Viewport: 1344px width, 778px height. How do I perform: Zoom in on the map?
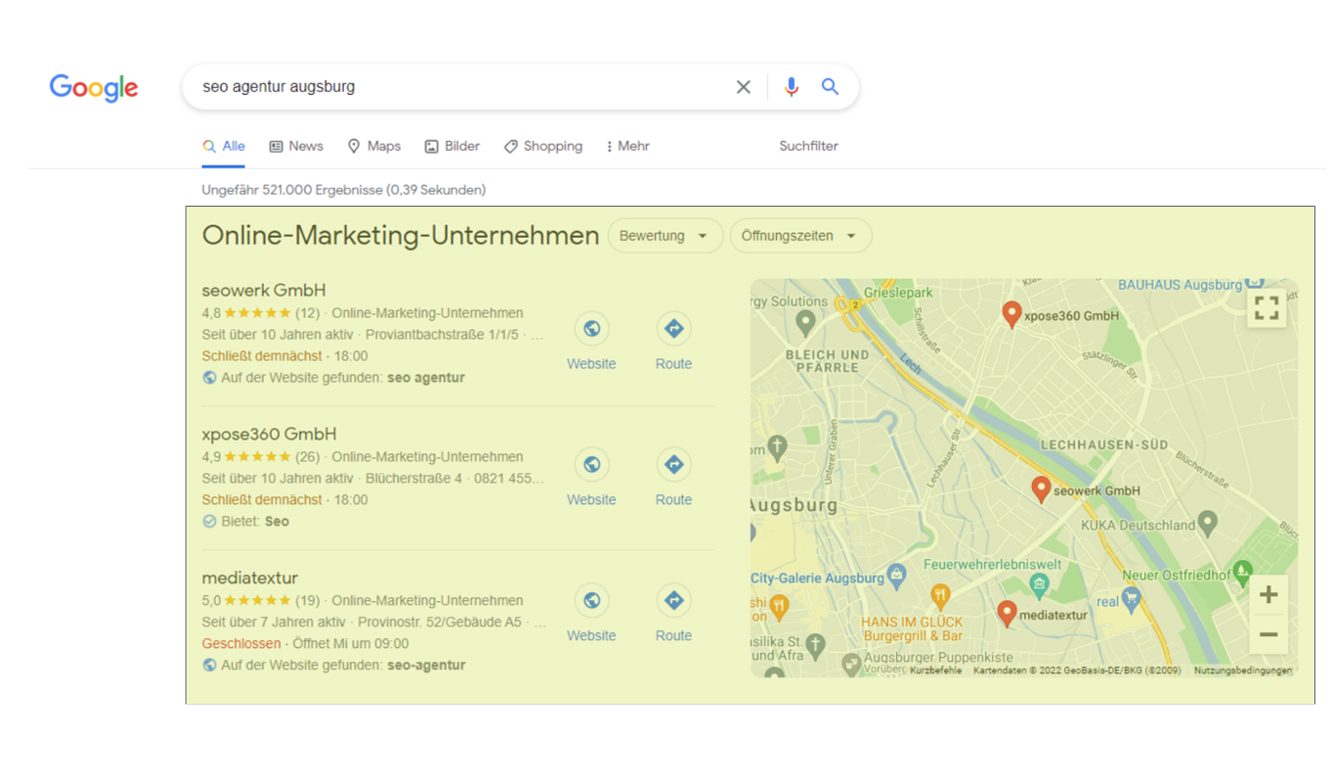[x=1268, y=595]
